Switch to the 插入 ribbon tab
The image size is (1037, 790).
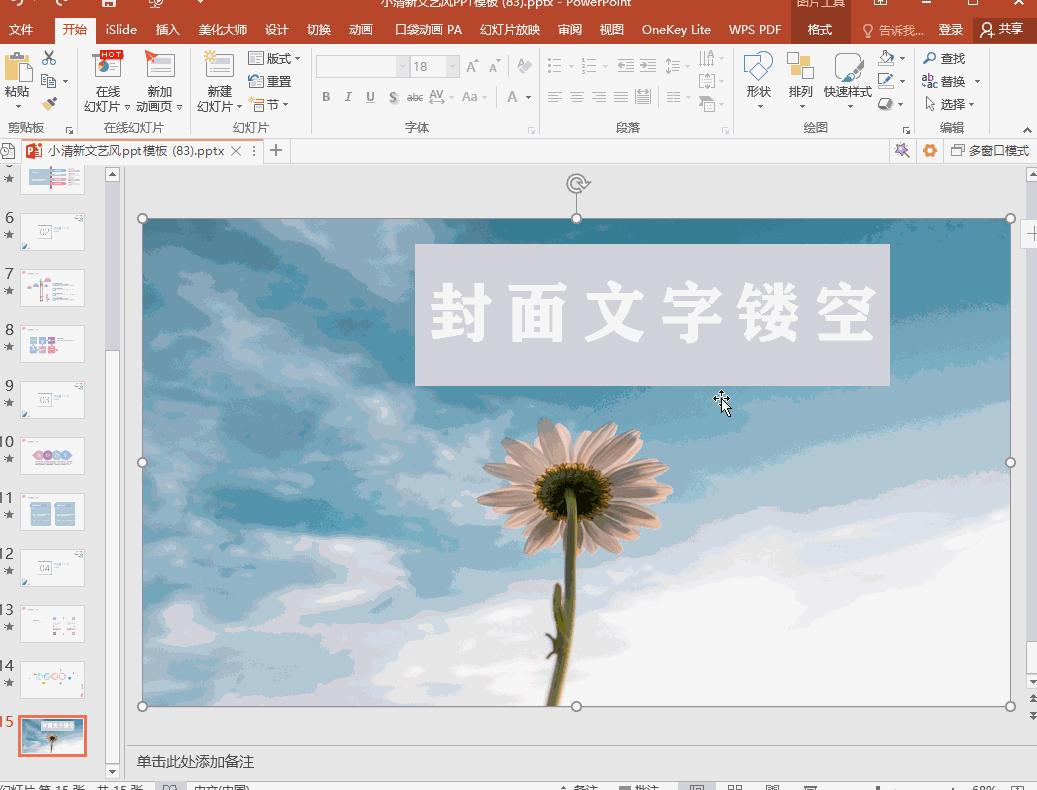click(x=167, y=29)
